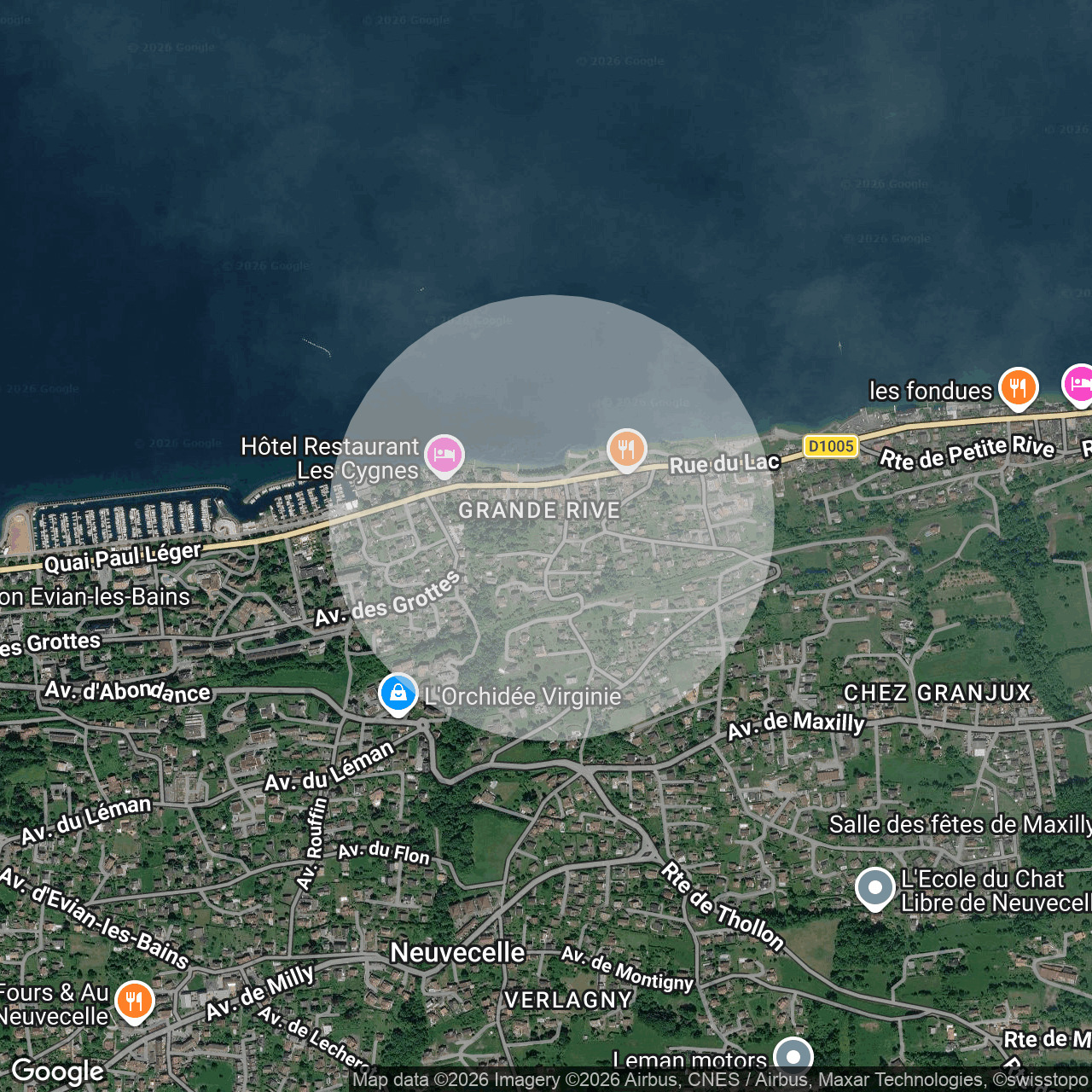Select the les fondues restaurant marker
Viewport: 1092px width, 1092px height.
(x=1019, y=389)
